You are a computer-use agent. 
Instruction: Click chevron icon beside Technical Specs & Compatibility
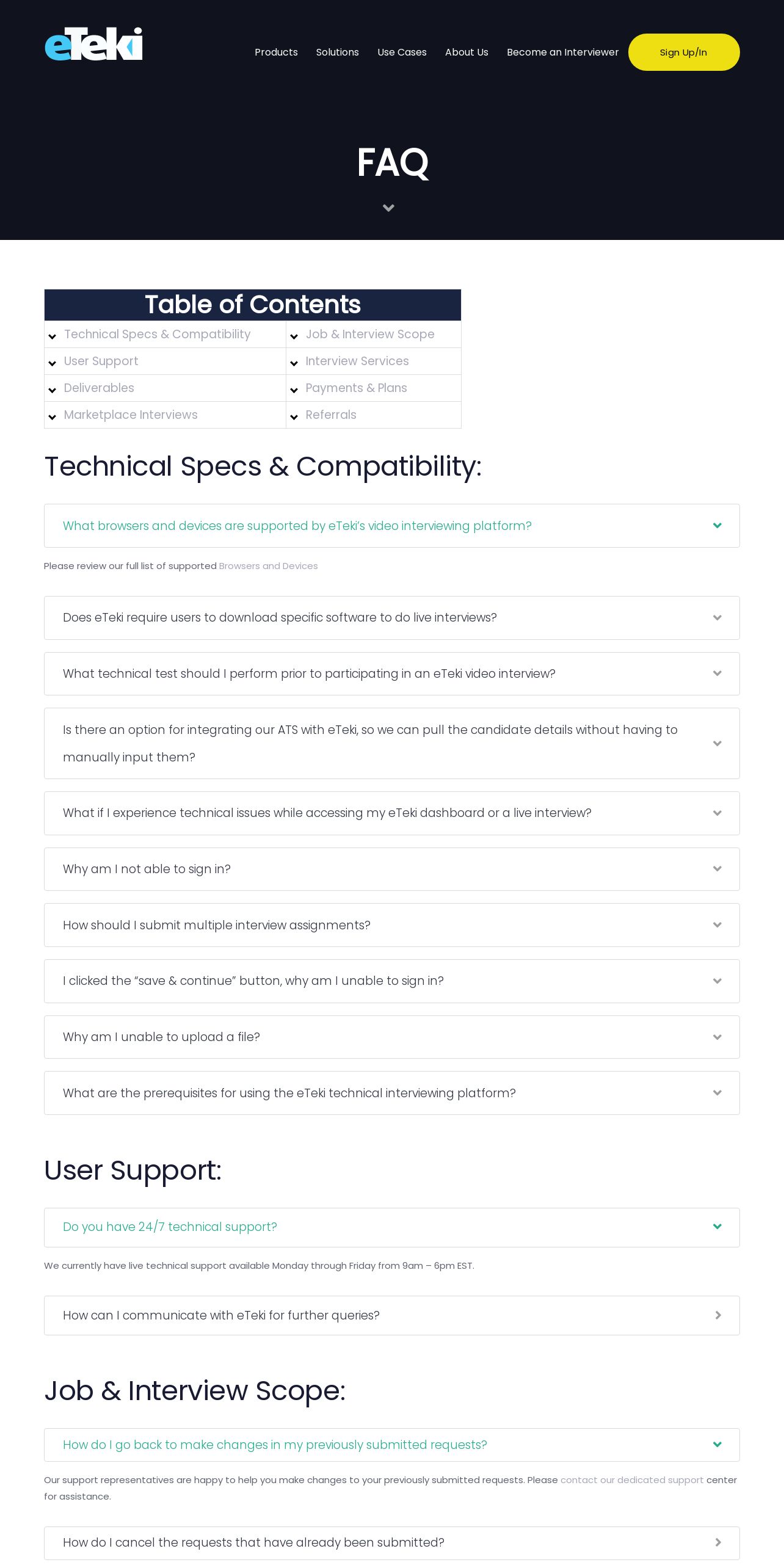[53, 336]
